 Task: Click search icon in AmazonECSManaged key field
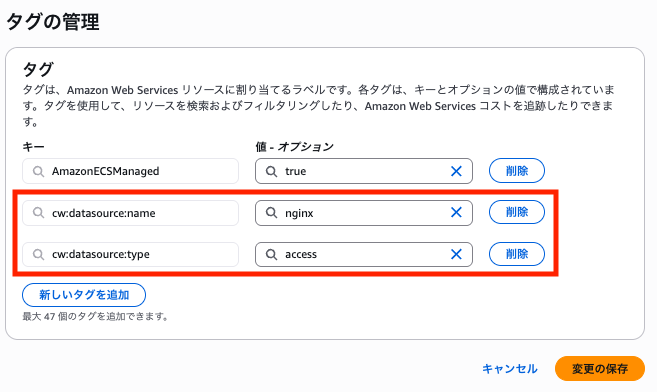tap(38, 171)
